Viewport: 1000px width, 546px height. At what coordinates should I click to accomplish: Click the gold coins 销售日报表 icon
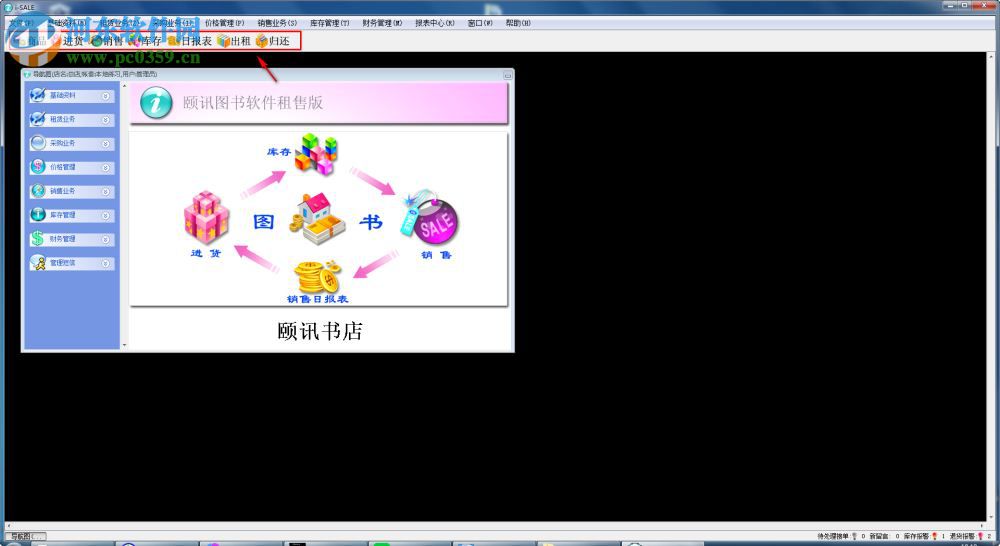click(317, 276)
